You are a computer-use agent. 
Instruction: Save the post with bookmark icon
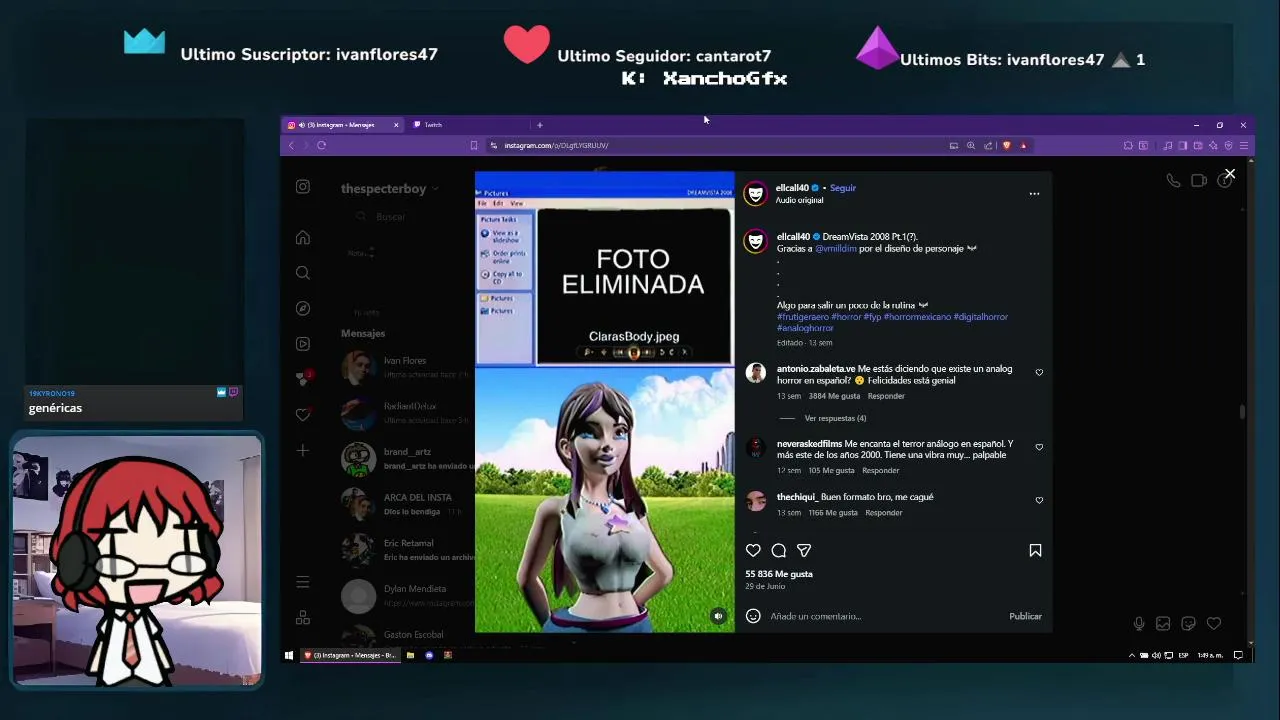(x=1035, y=550)
